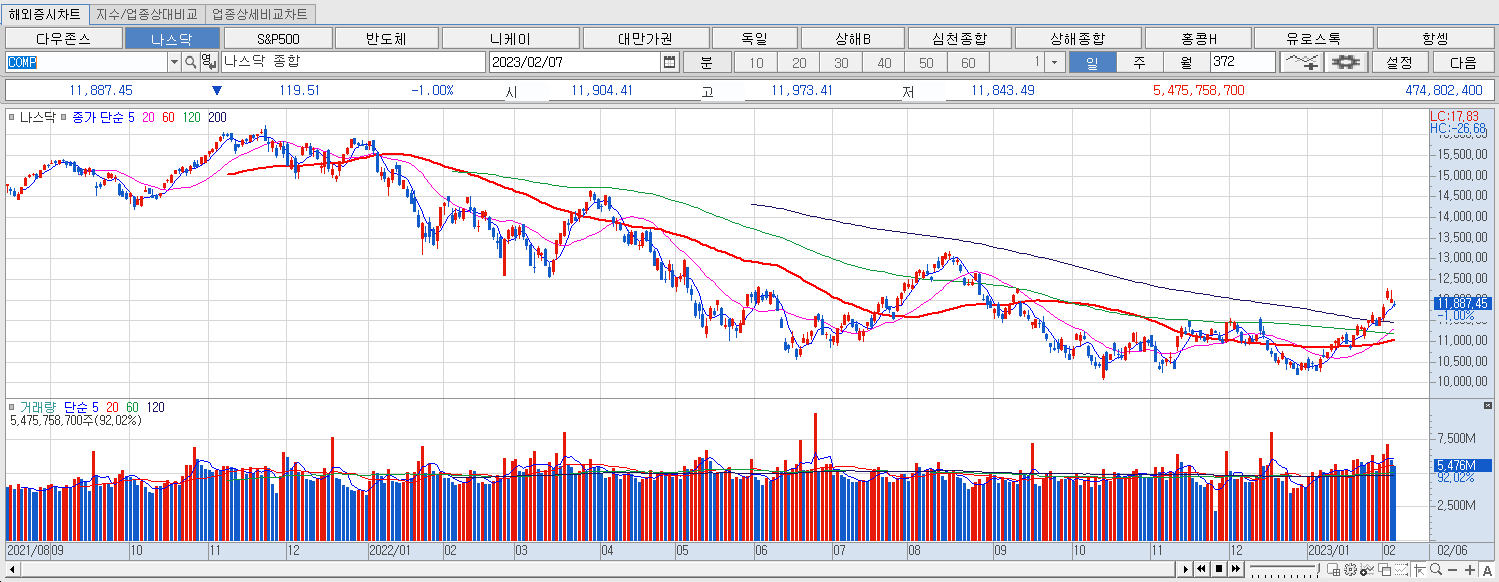Select the 다우존스 index button
This screenshot has width=1499, height=582.
click(62, 38)
